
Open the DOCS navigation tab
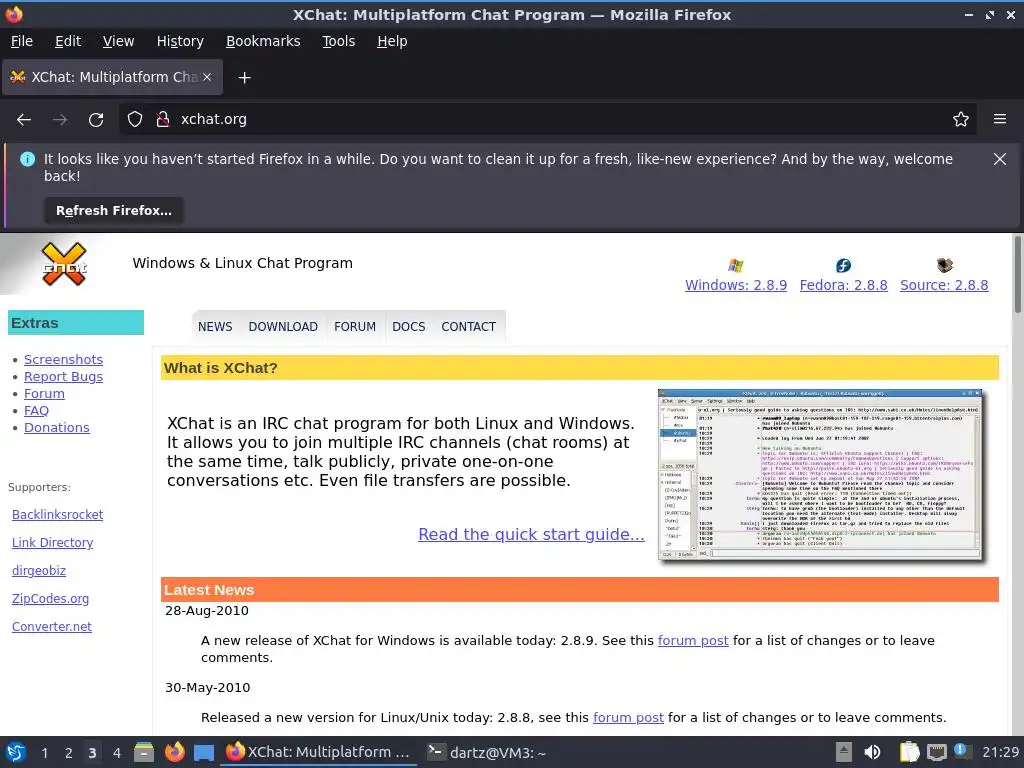coord(409,327)
